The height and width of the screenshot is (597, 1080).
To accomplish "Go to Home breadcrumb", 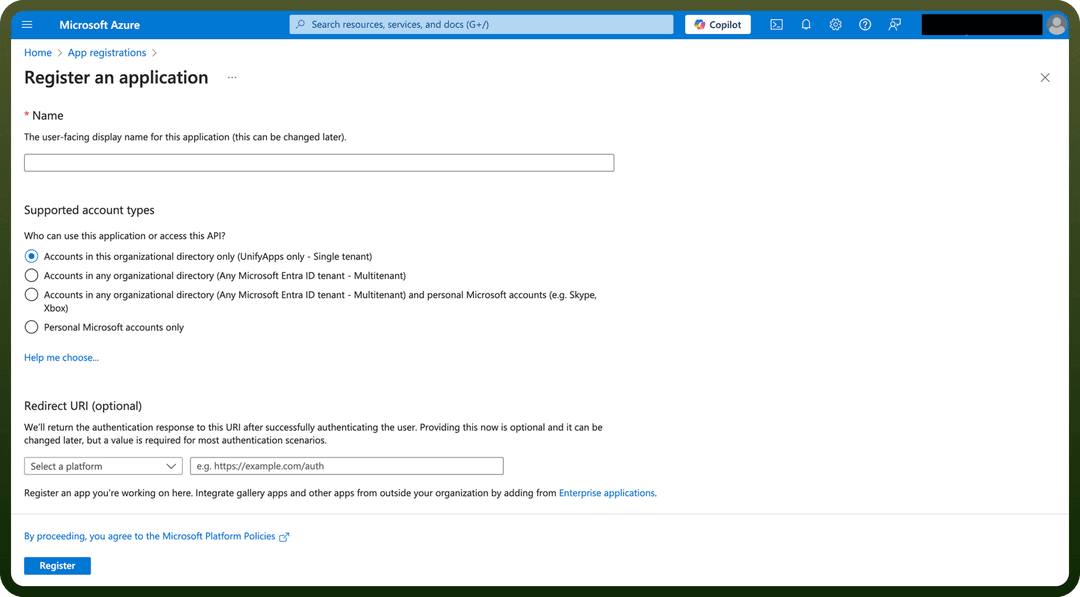I will click(x=38, y=53).
